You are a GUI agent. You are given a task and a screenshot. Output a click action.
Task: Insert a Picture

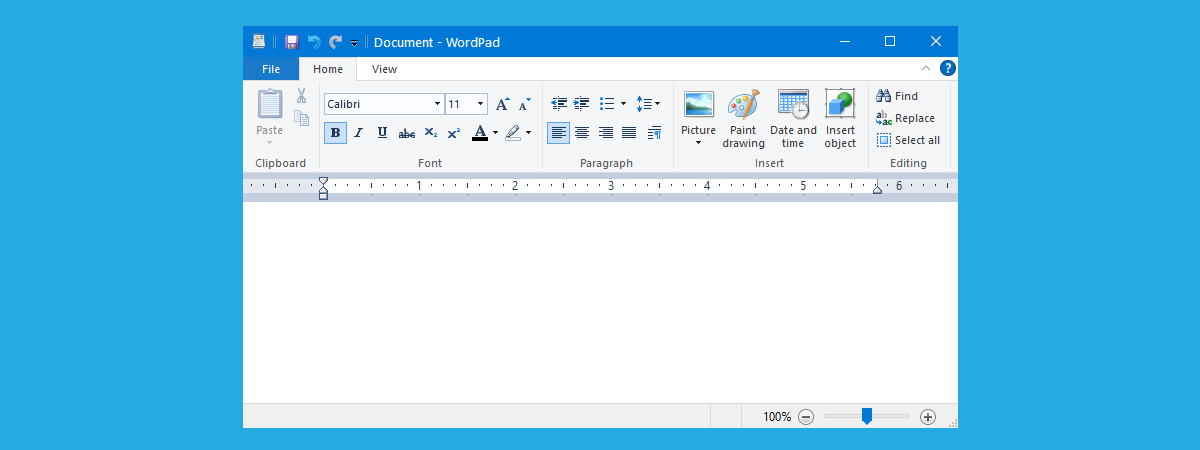point(698,111)
